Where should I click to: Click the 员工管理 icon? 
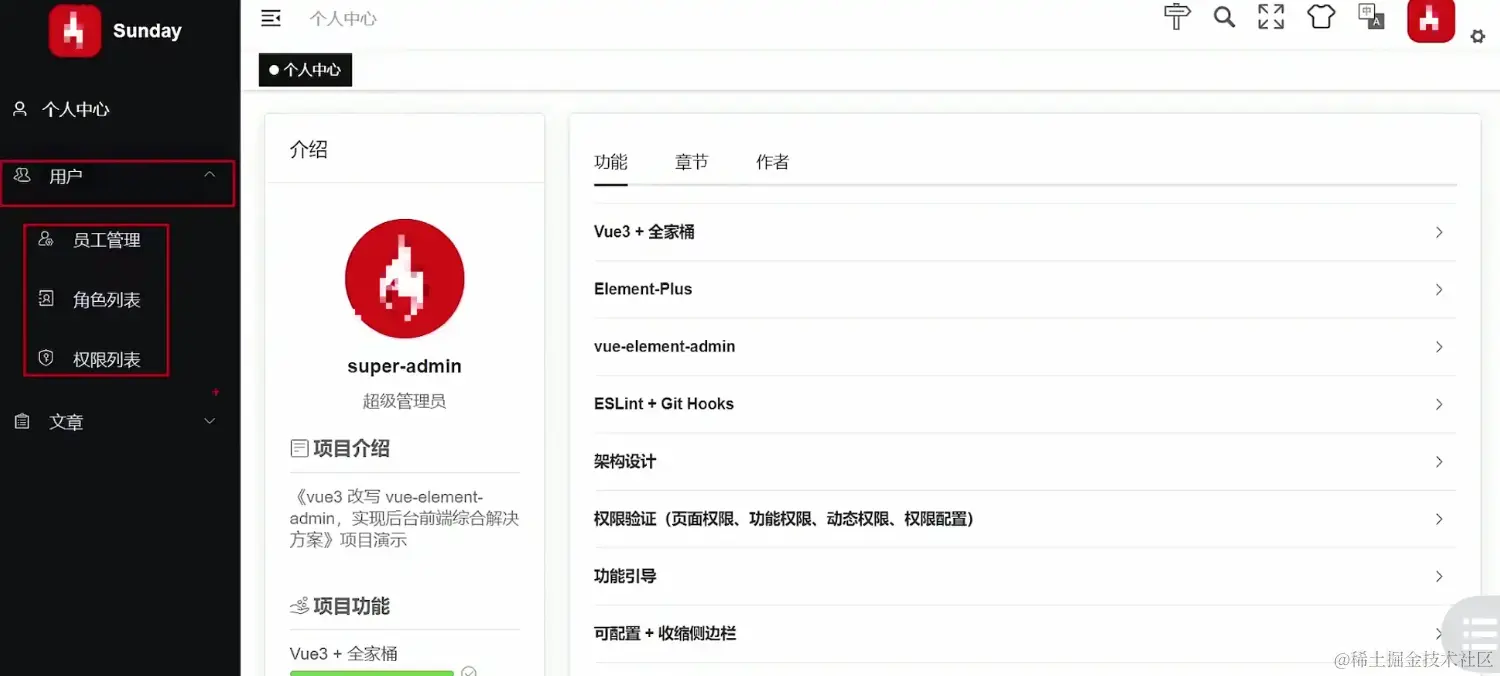45,239
